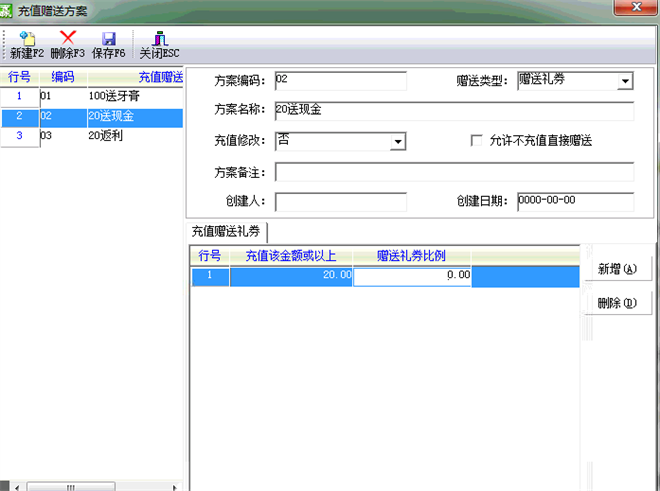Screen dimensions: 660x491
Task: Click the row number 3 cell in left list
Action: (19, 136)
